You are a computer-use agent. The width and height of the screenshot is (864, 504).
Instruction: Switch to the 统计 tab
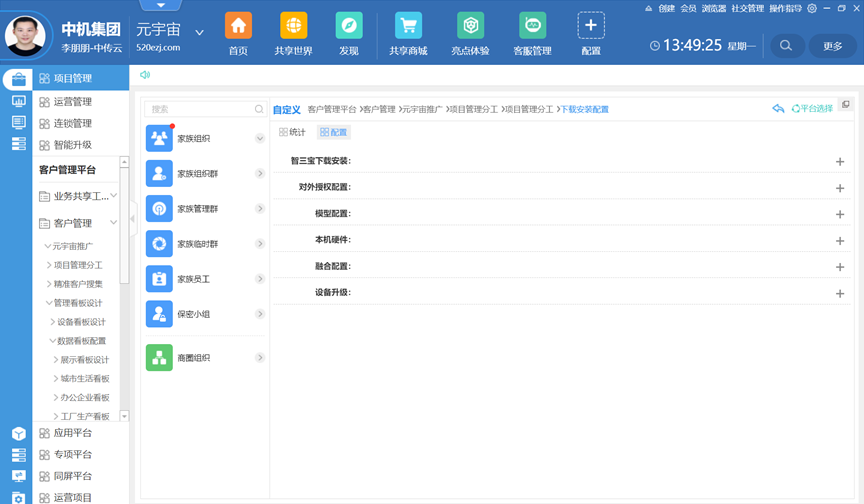pyautogui.click(x=293, y=132)
